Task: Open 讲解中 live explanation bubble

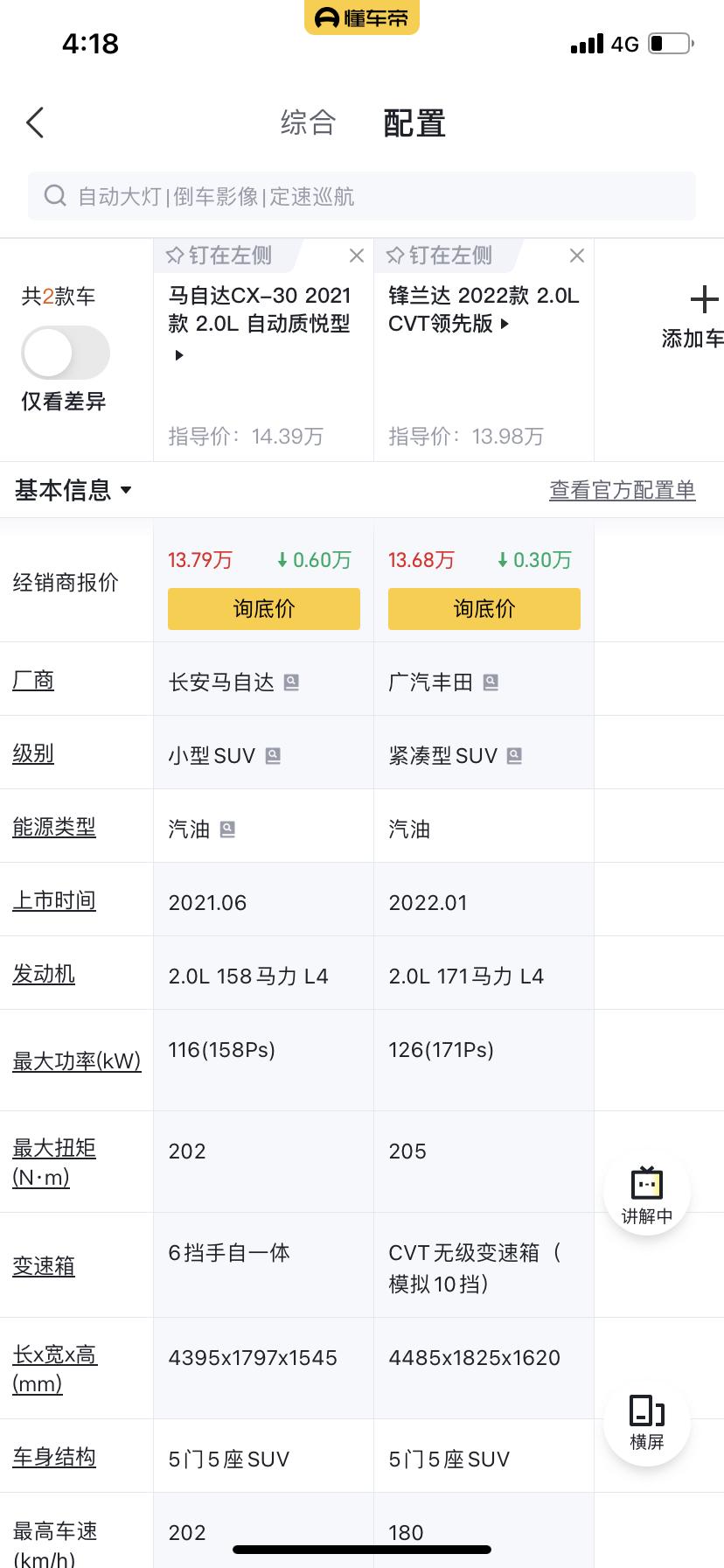Action: click(647, 1193)
